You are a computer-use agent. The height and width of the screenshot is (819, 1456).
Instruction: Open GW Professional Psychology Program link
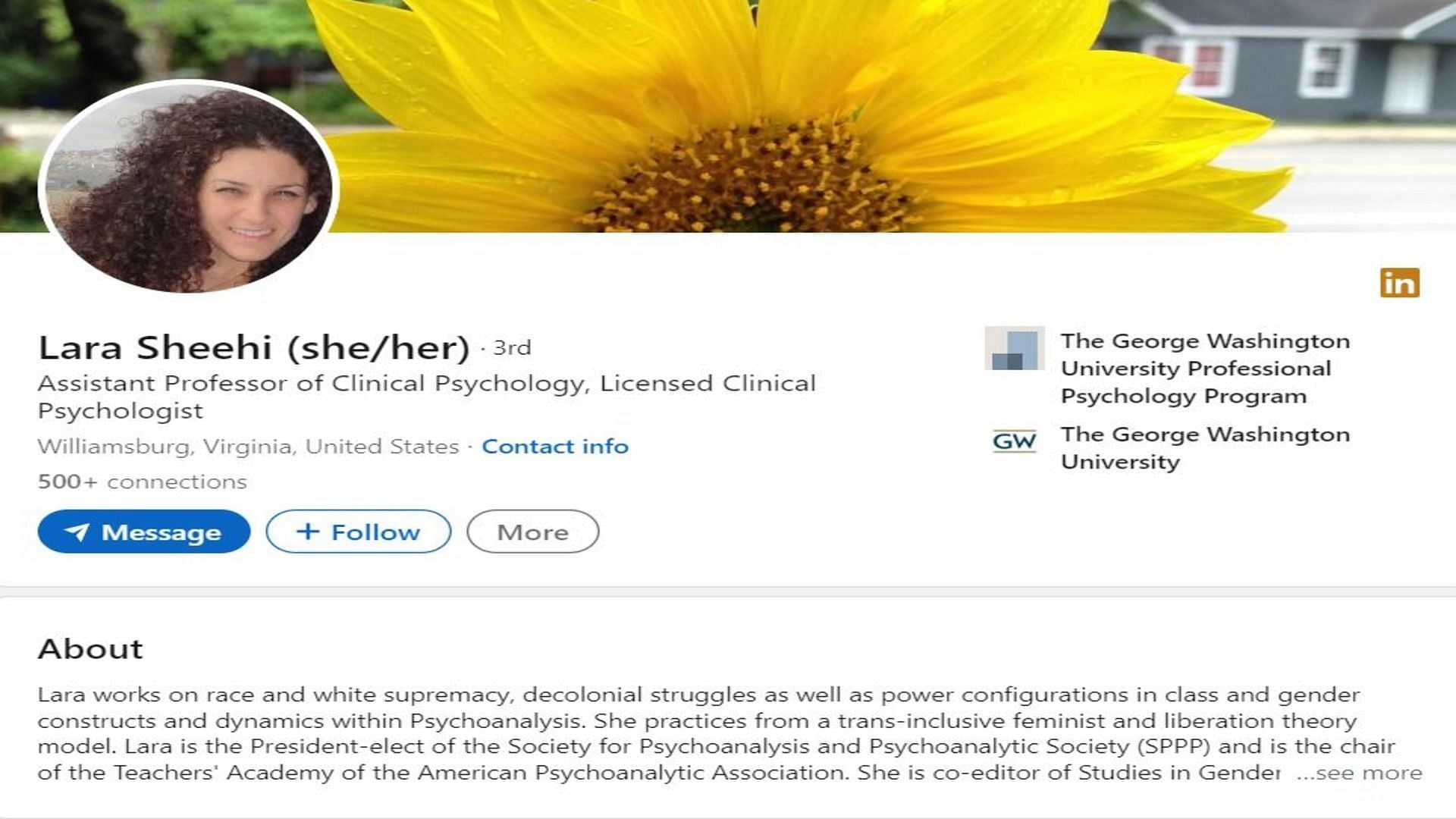coord(1205,369)
